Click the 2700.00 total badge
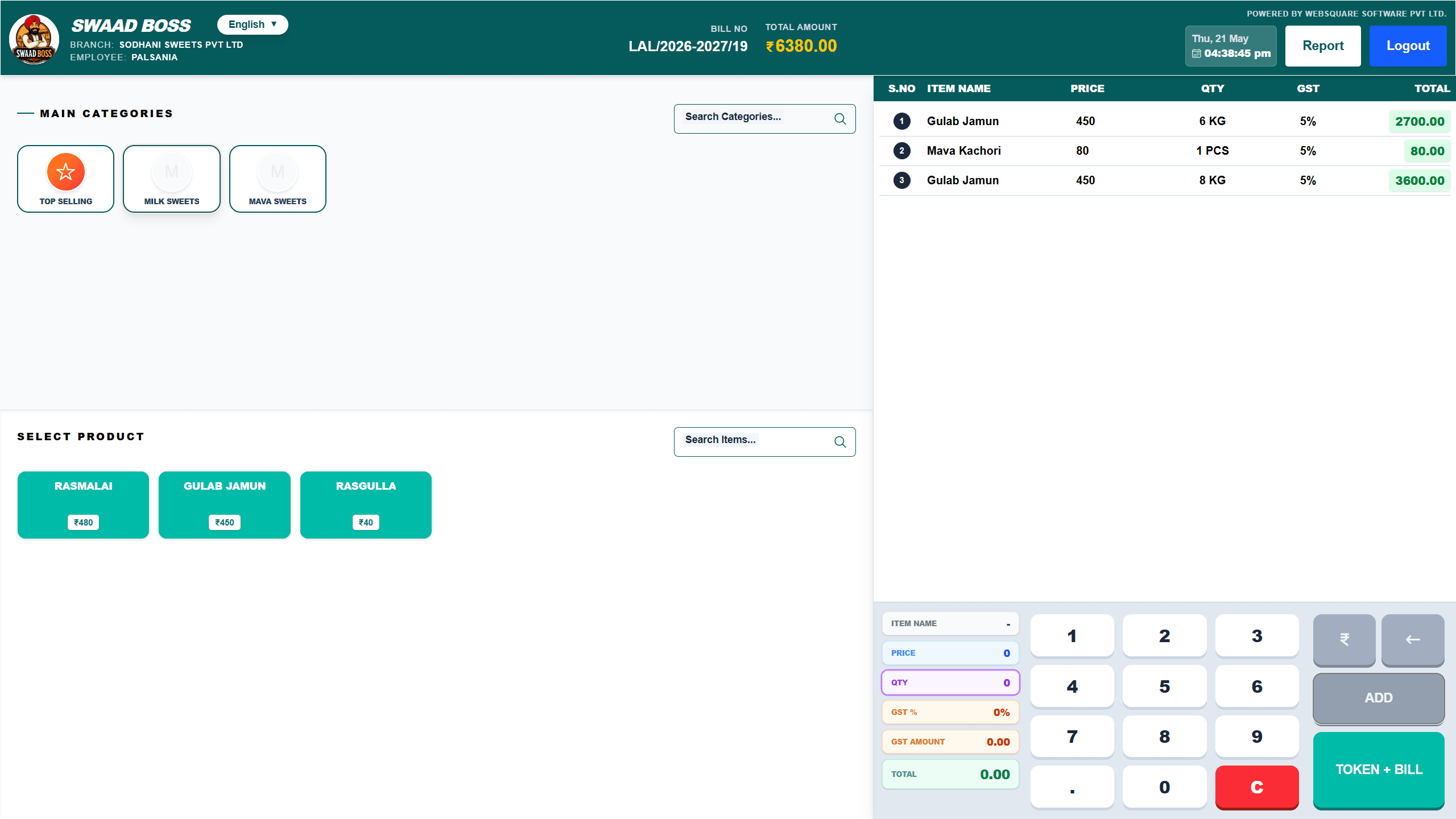Viewport: 1456px width, 819px height. (1420, 121)
